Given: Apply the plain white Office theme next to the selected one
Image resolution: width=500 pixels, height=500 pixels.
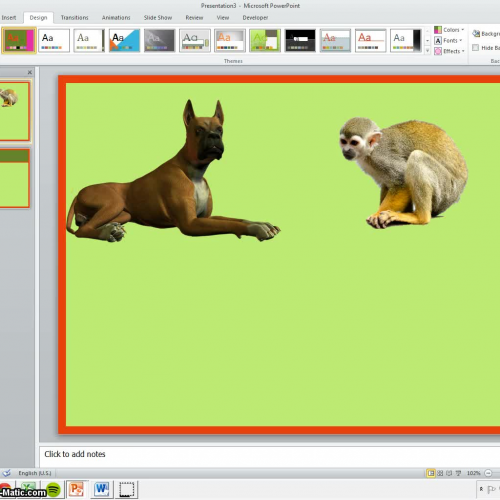Looking at the screenshot, I should (54, 40).
